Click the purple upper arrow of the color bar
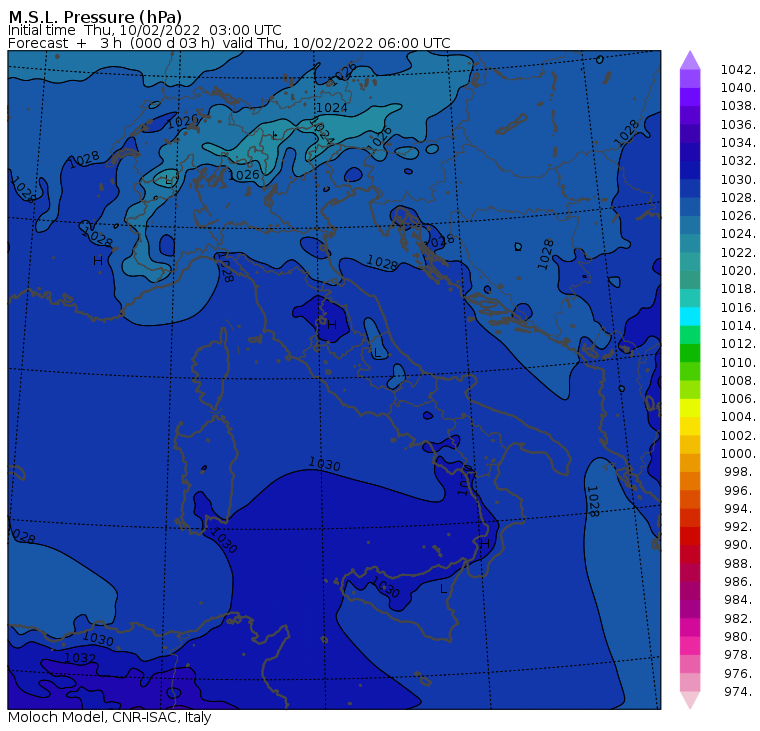The image size is (760, 731). (x=690, y=60)
